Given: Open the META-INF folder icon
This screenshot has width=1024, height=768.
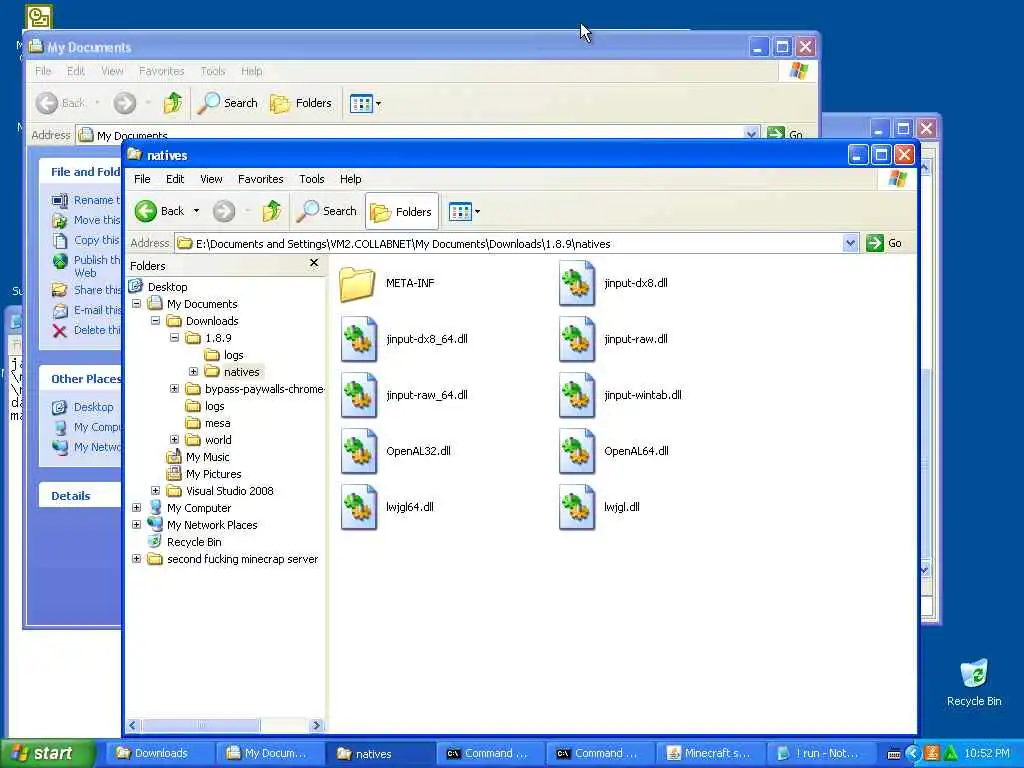Looking at the screenshot, I should pyautogui.click(x=357, y=283).
